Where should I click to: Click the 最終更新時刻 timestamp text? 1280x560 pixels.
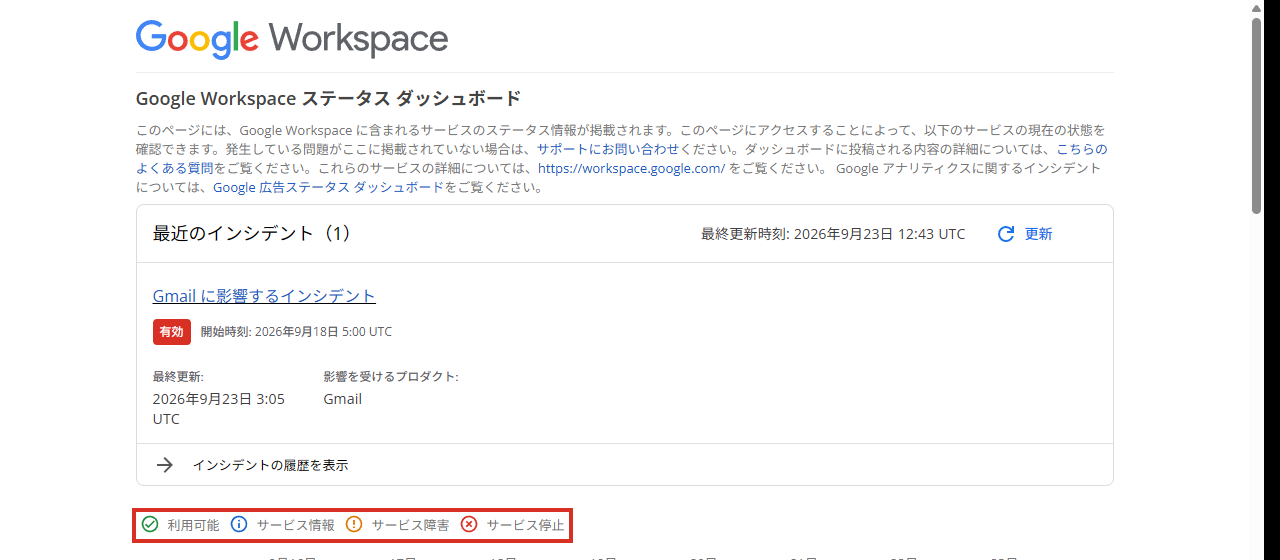pyautogui.click(x=833, y=234)
